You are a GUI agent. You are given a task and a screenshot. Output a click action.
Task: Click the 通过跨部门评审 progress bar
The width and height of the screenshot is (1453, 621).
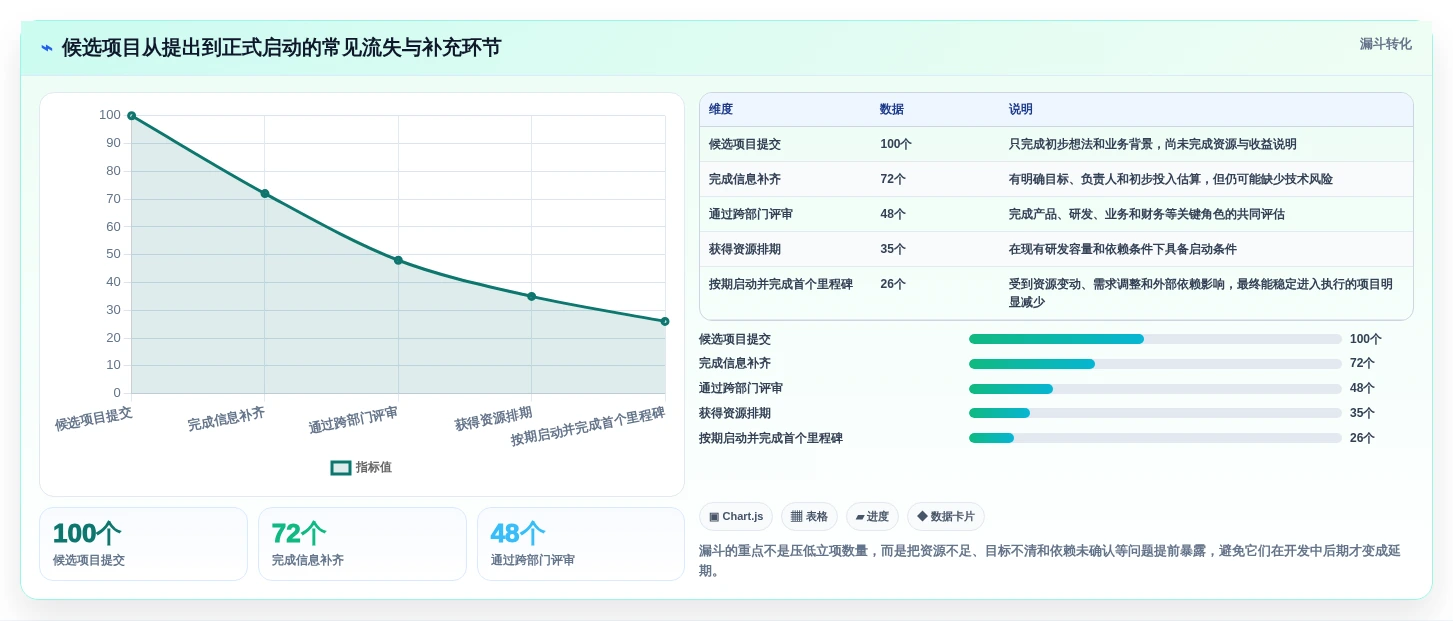click(1155, 389)
